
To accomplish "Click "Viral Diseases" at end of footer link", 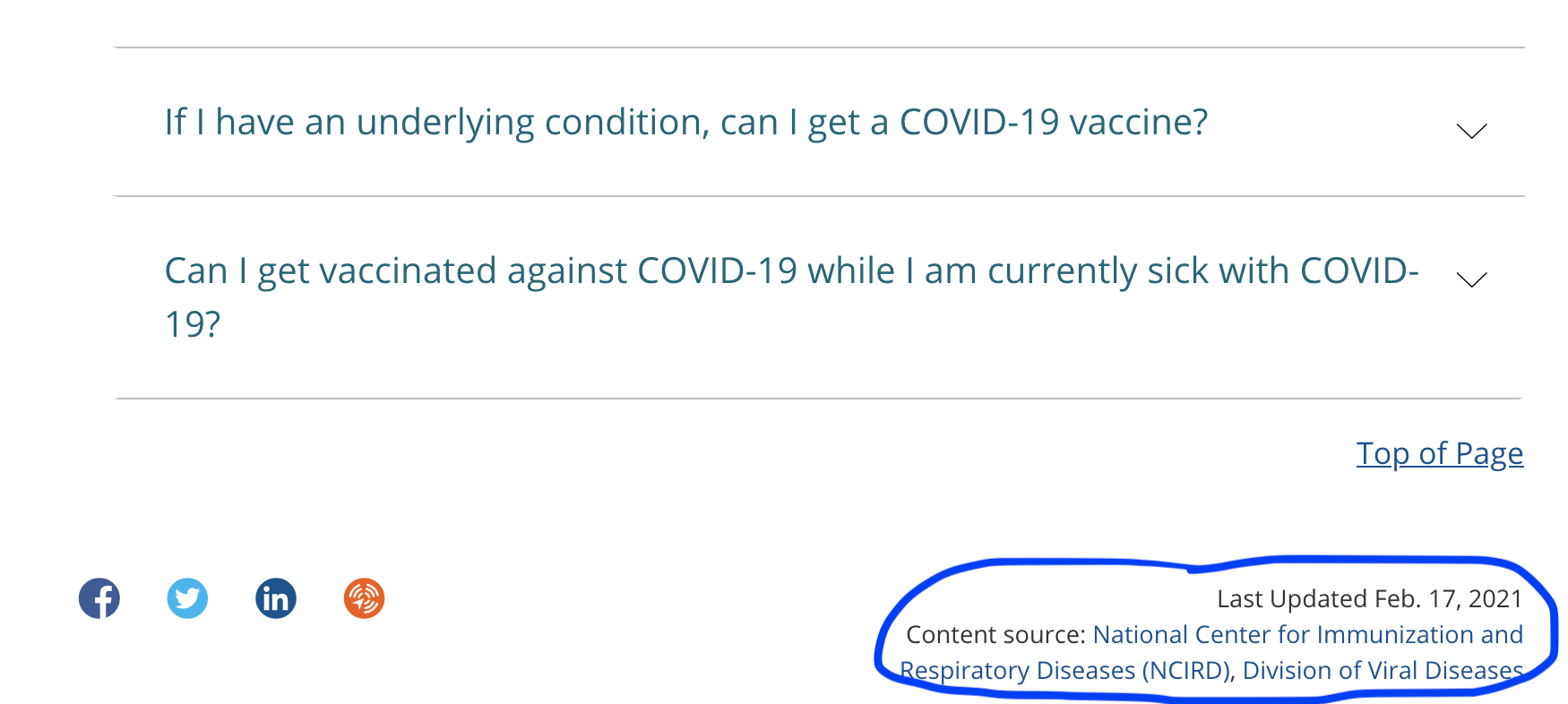I will (1447, 670).
